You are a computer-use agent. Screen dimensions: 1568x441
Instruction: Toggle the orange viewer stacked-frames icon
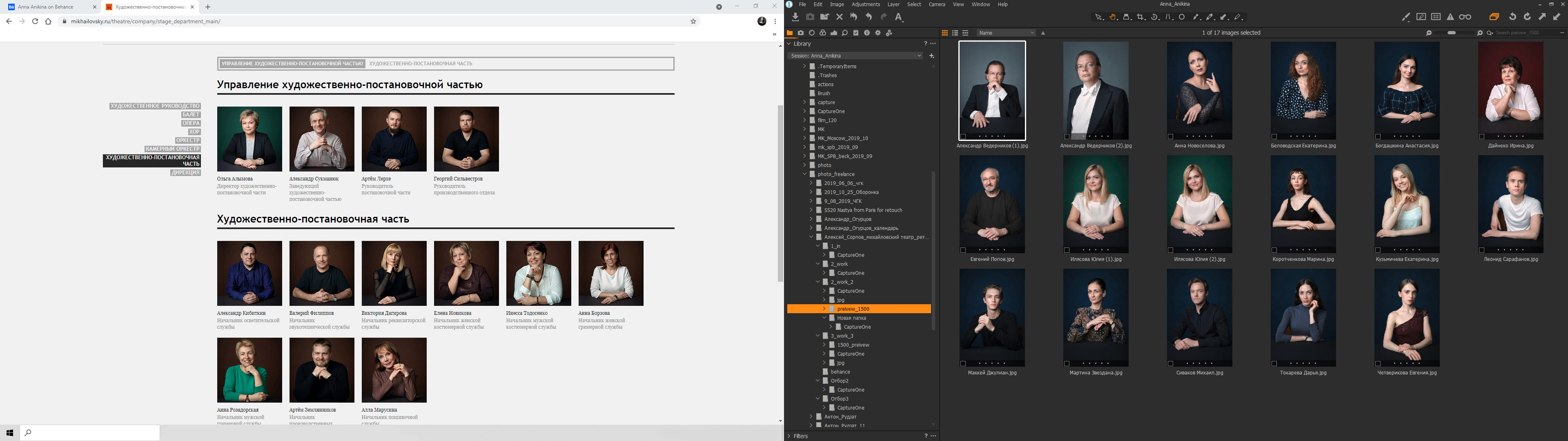(x=1494, y=17)
